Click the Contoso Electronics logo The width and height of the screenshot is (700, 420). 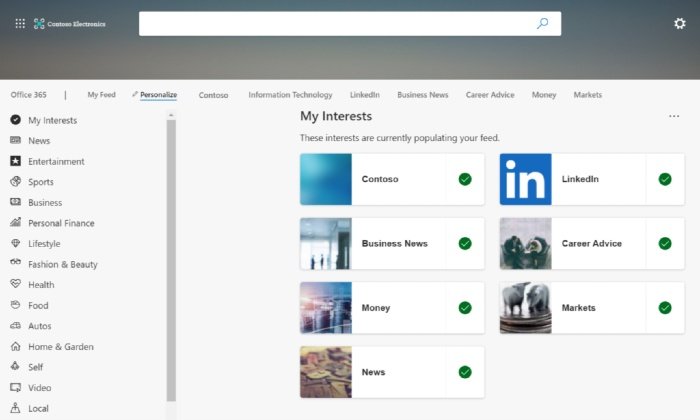[70, 24]
